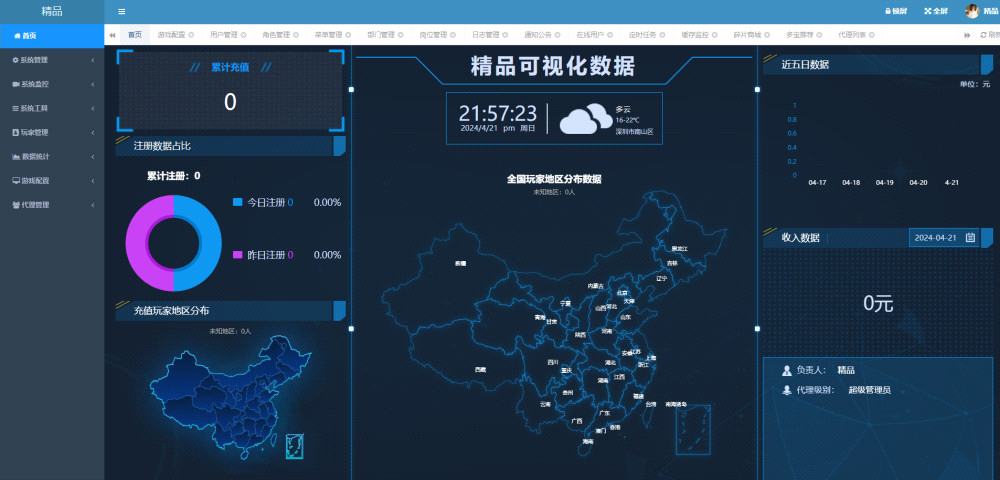Toggle the sidebar hamburger menu icon
This screenshot has width=1000, height=480.
[122, 11]
